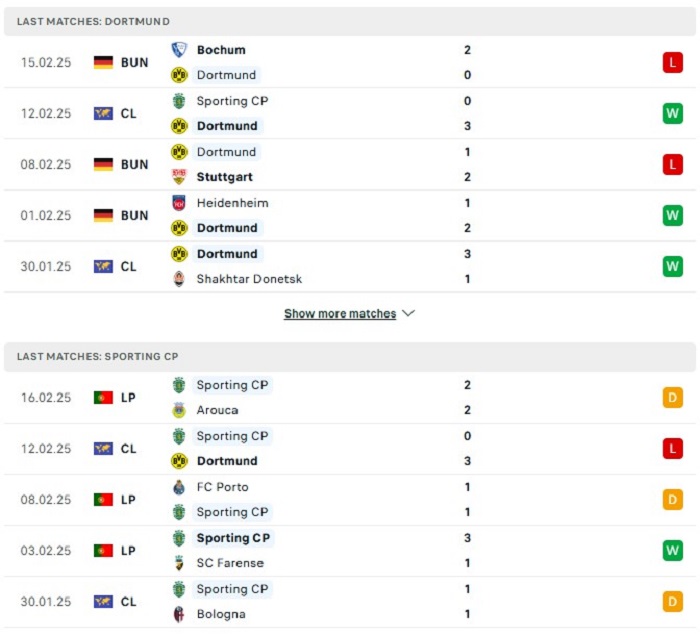
Task: Click the Stuttgart club crest icon
Action: (179, 177)
